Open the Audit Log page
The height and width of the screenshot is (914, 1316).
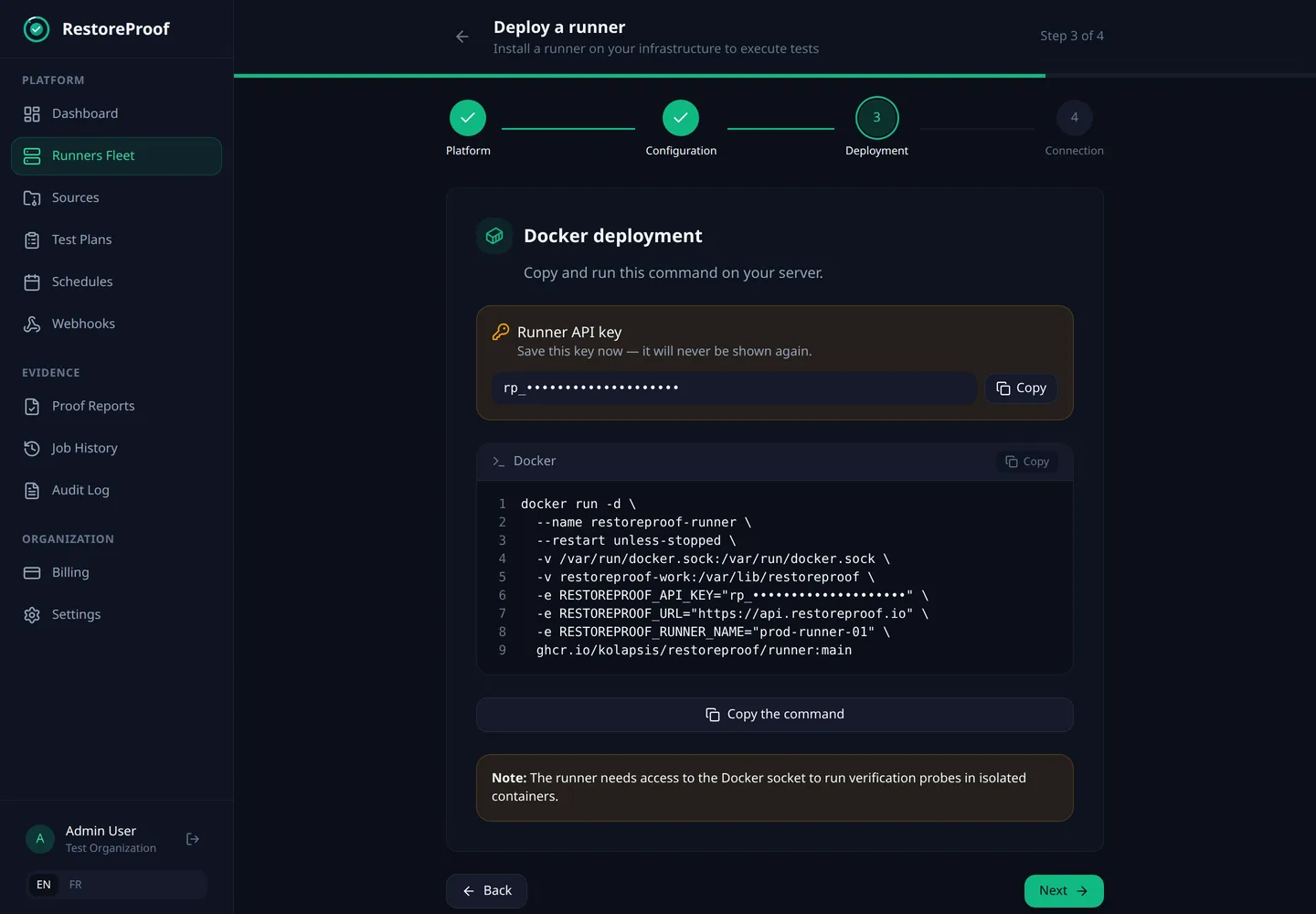(x=116, y=491)
